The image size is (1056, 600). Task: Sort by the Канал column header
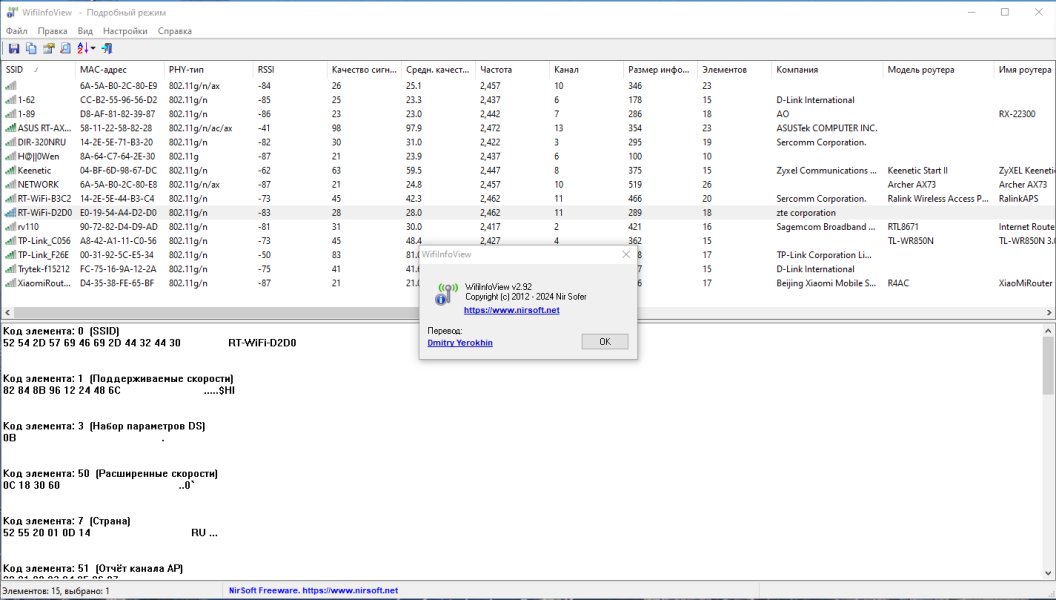coord(586,69)
